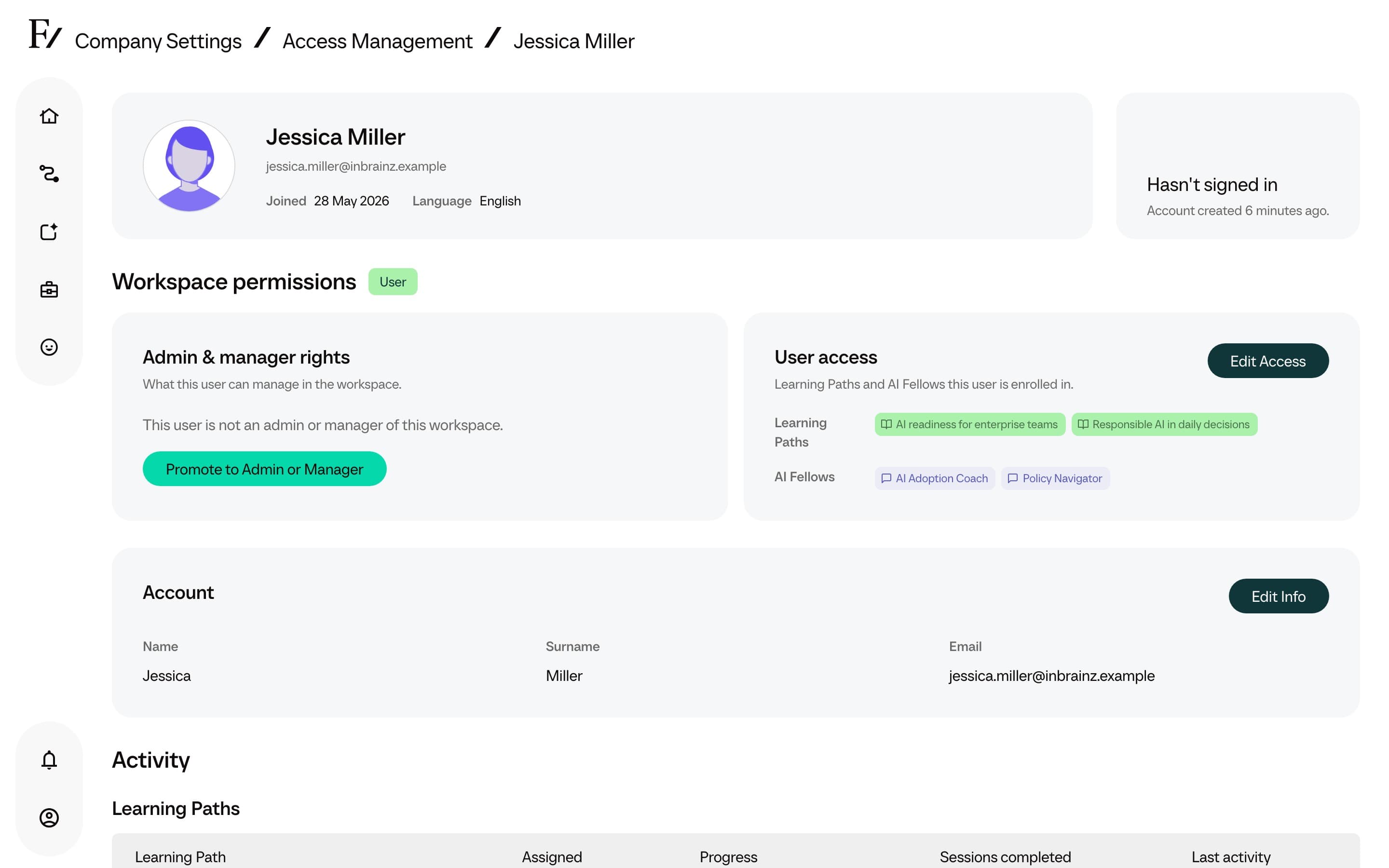Open notifications bell icon
The width and height of the screenshot is (1389, 868).
pos(49,759)
